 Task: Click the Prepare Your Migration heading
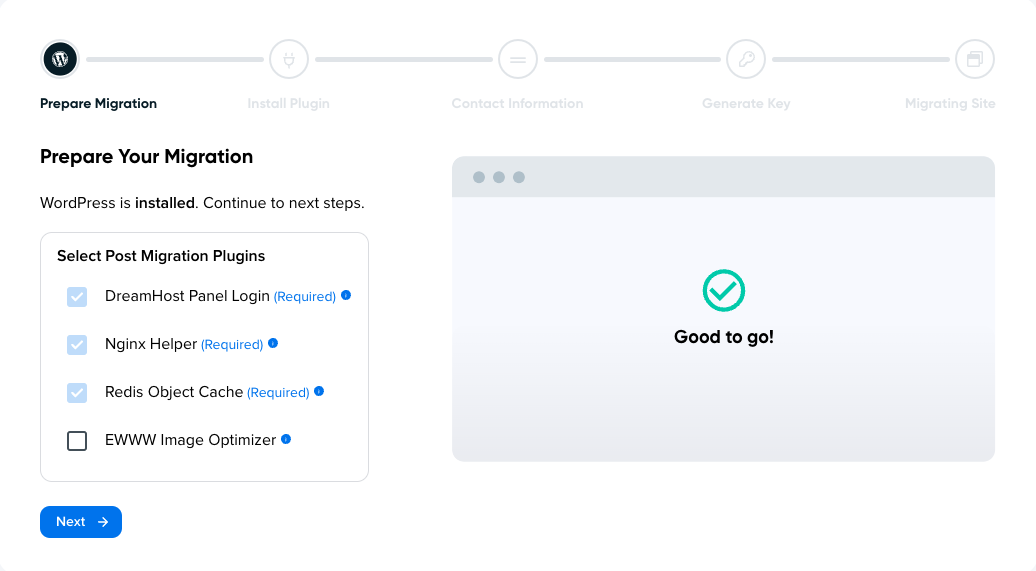[x=146, y=157]
